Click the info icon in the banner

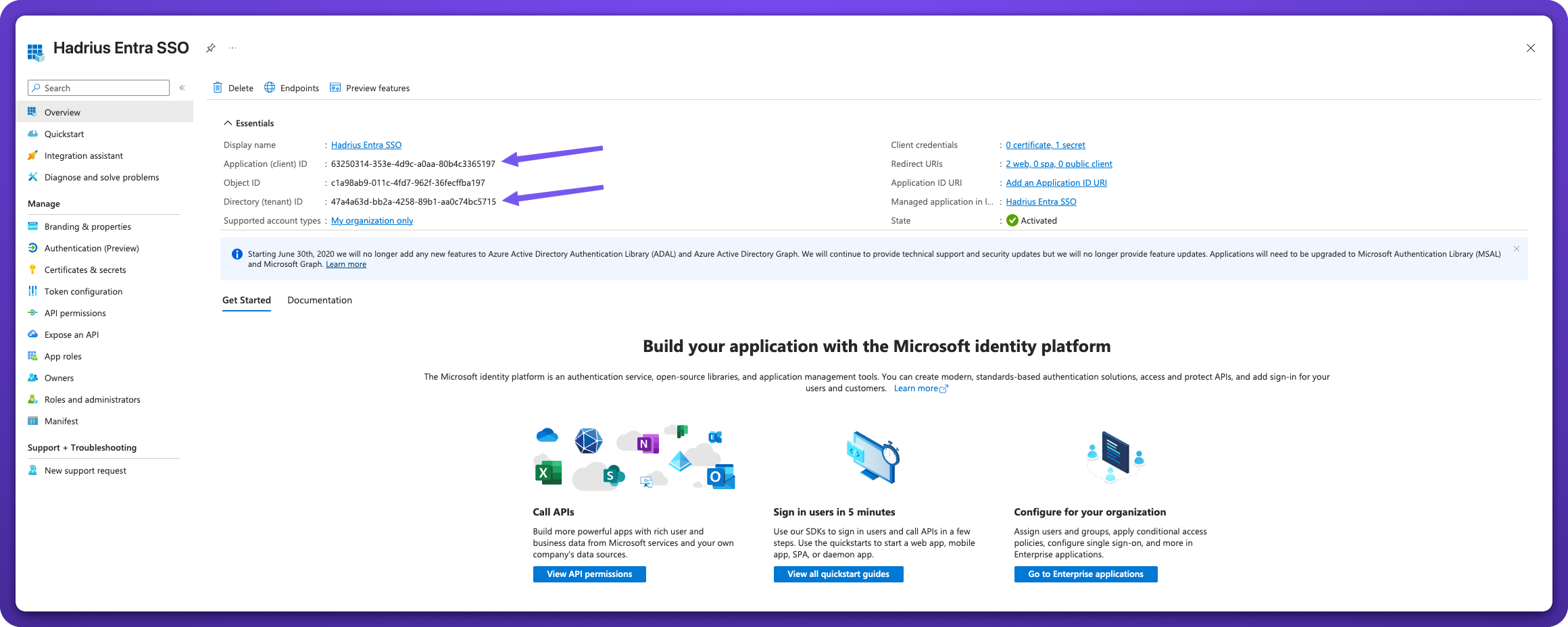[237, 254]
